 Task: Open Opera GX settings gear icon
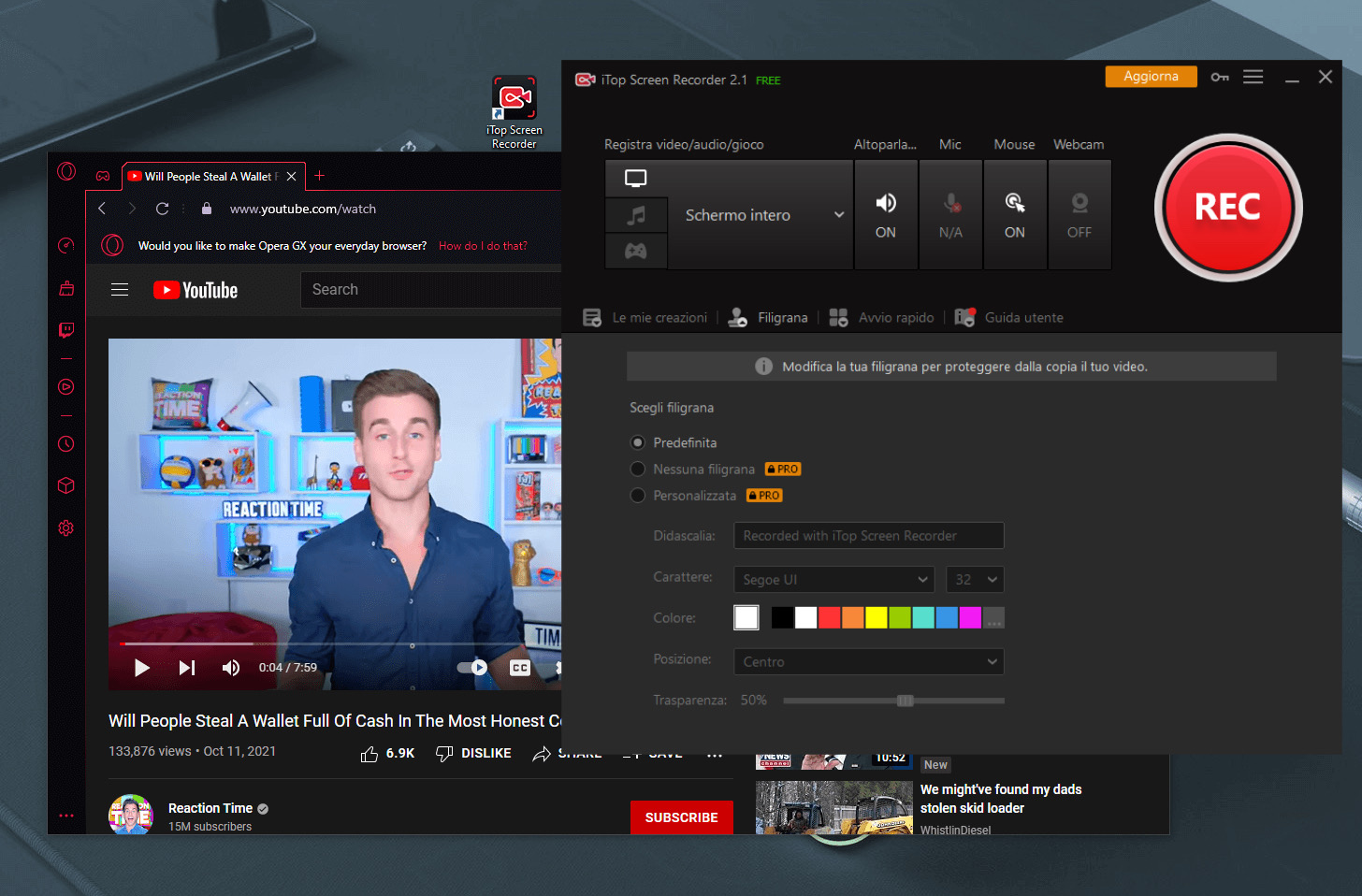pos(66,528)
